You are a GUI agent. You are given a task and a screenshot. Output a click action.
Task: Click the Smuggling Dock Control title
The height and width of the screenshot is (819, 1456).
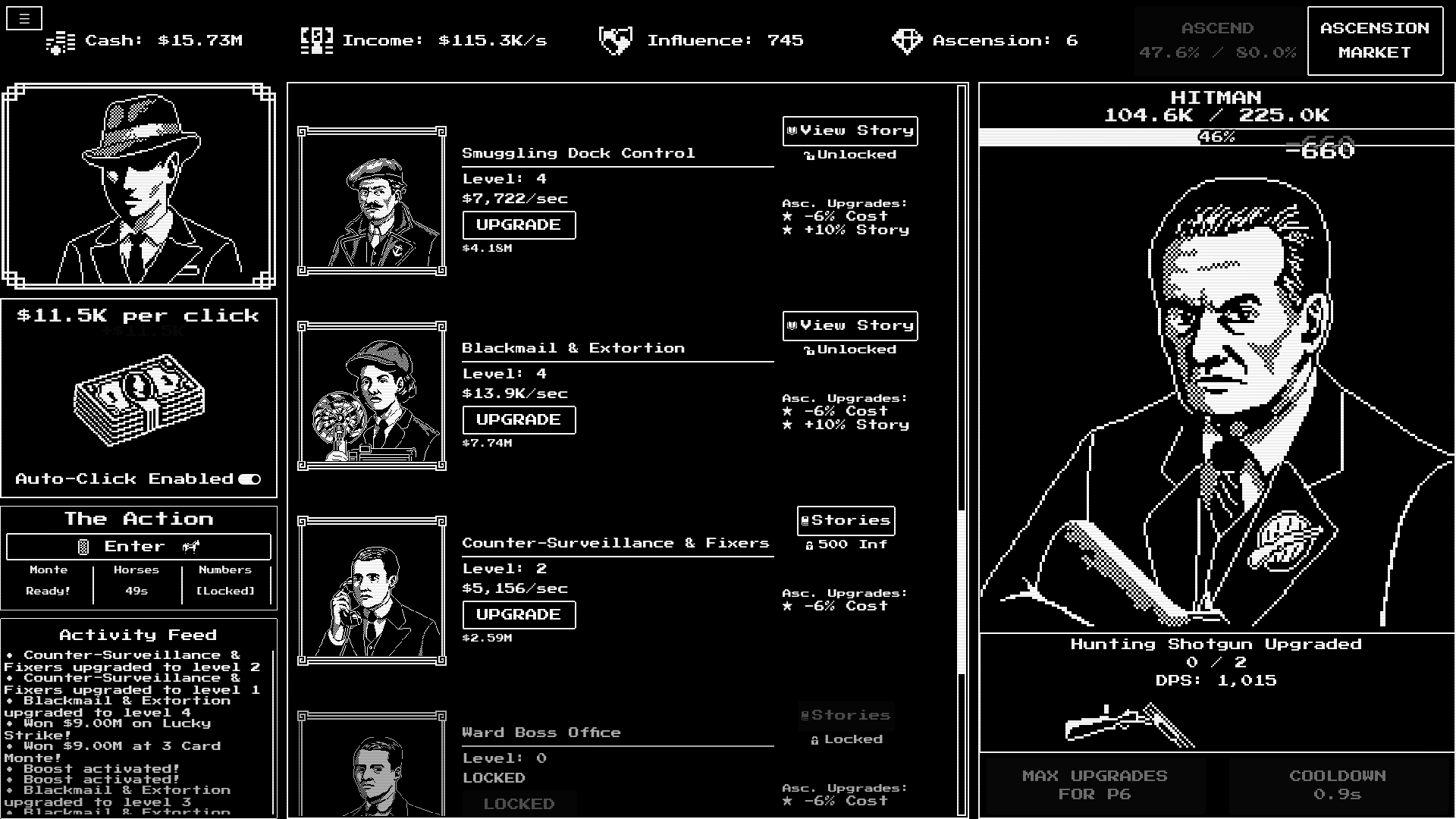pyautogui.click(x=579, y=153)
